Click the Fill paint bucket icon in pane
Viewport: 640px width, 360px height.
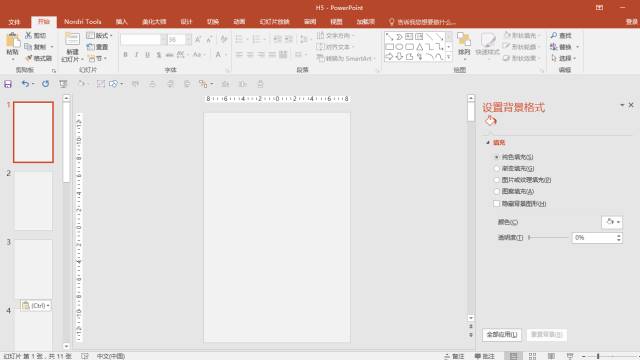click(491, 121)
